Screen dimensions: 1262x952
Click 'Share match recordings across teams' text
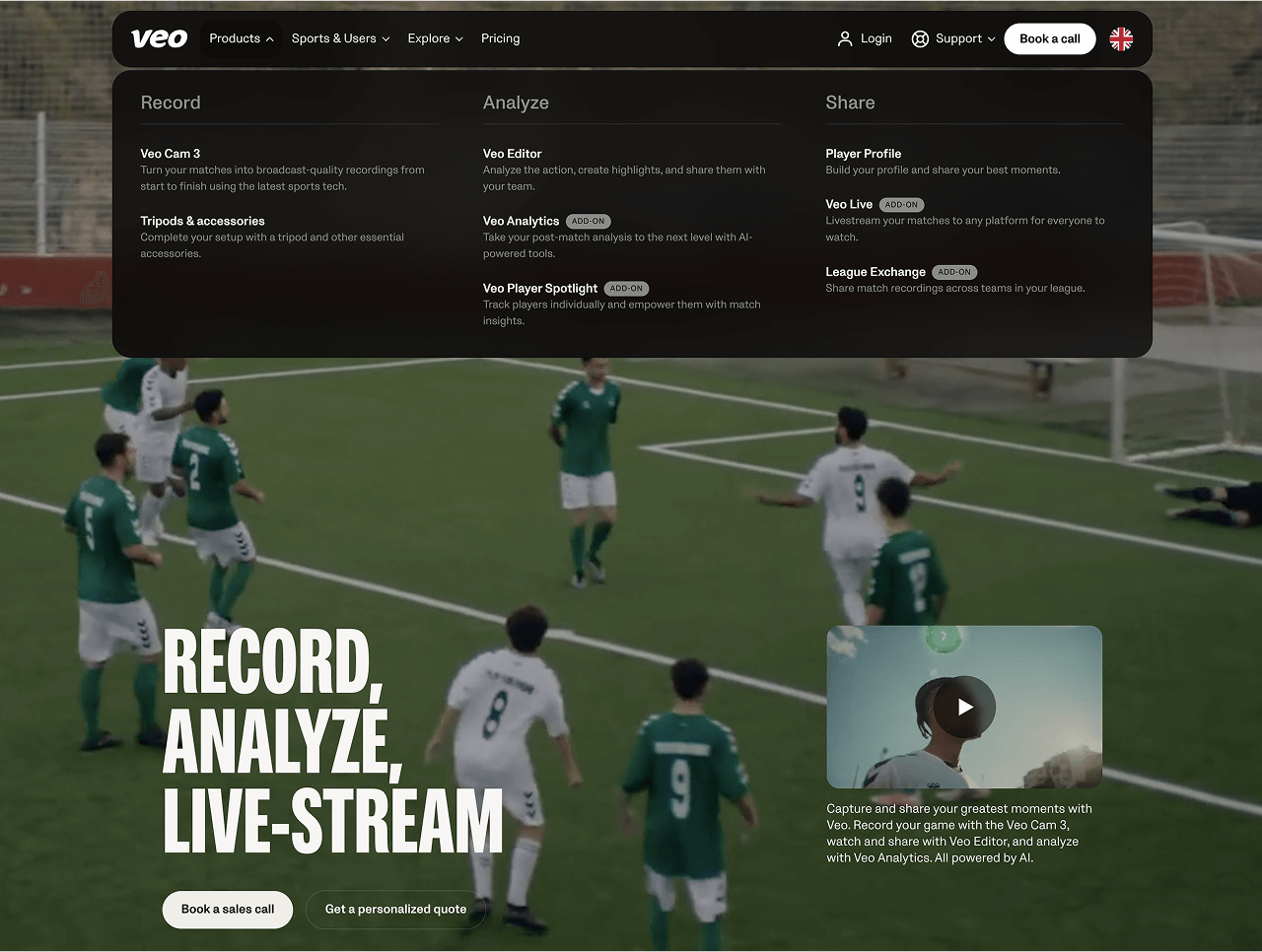click(x=954, y=289)
